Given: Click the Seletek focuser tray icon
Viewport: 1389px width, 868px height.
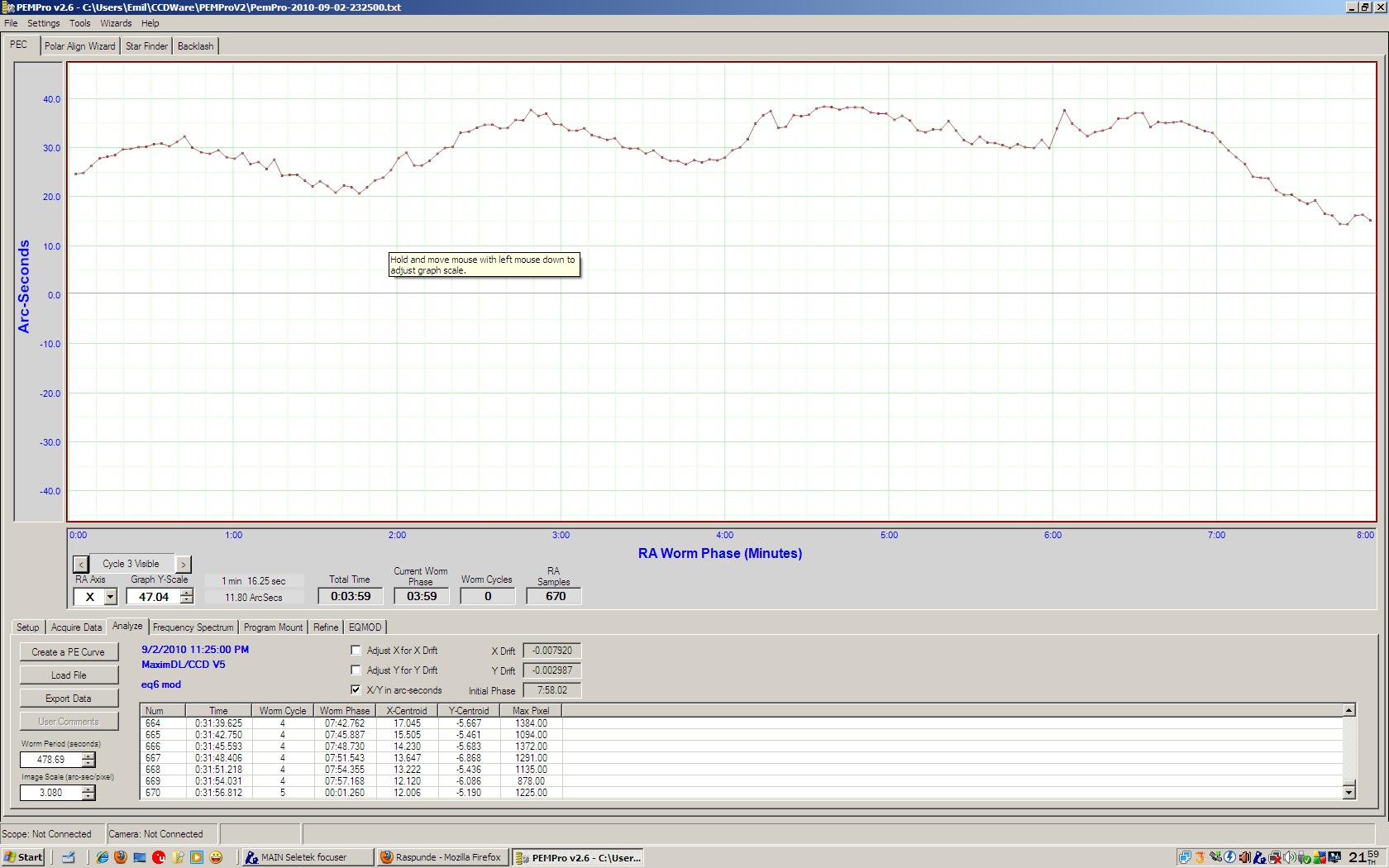Looking at the screenshot, I should (x=1260, y=857).
